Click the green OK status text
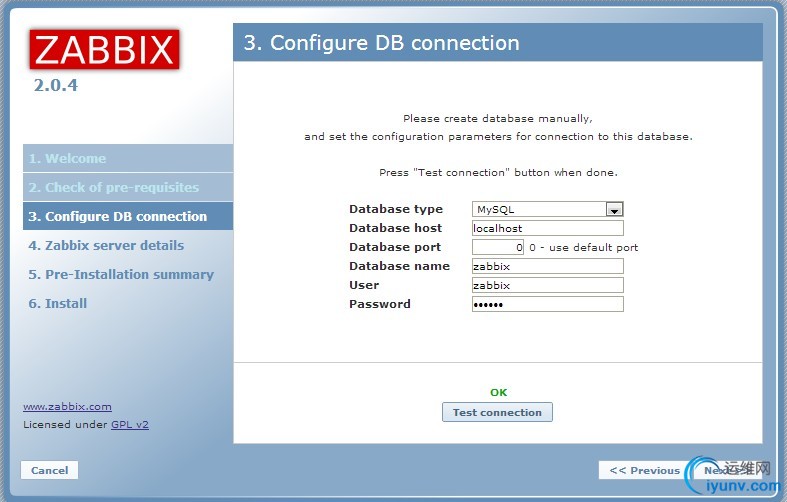The height and width of the screenshot is (502, 787). [x=498, y=392]
